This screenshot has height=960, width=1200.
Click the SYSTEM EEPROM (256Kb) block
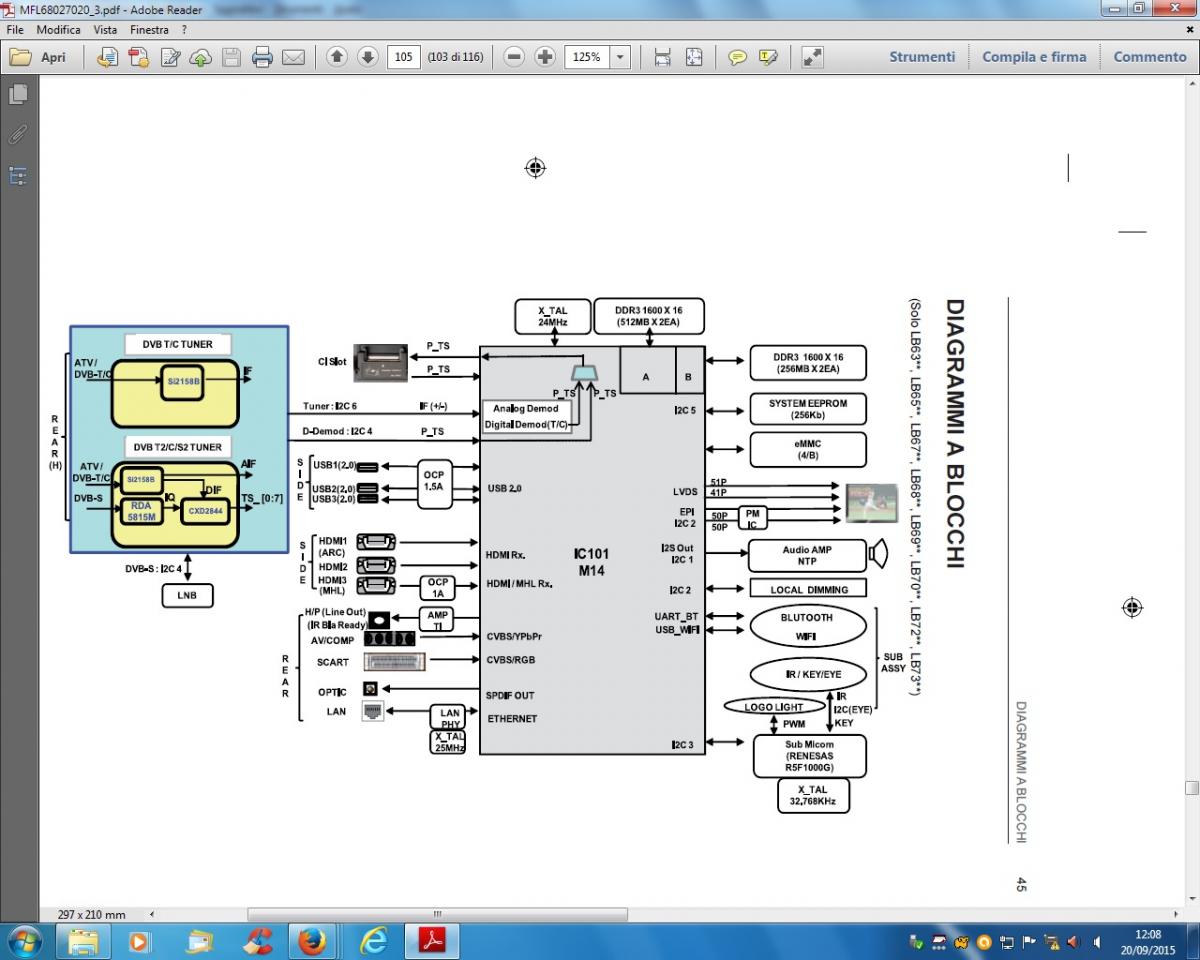(808, 409)
